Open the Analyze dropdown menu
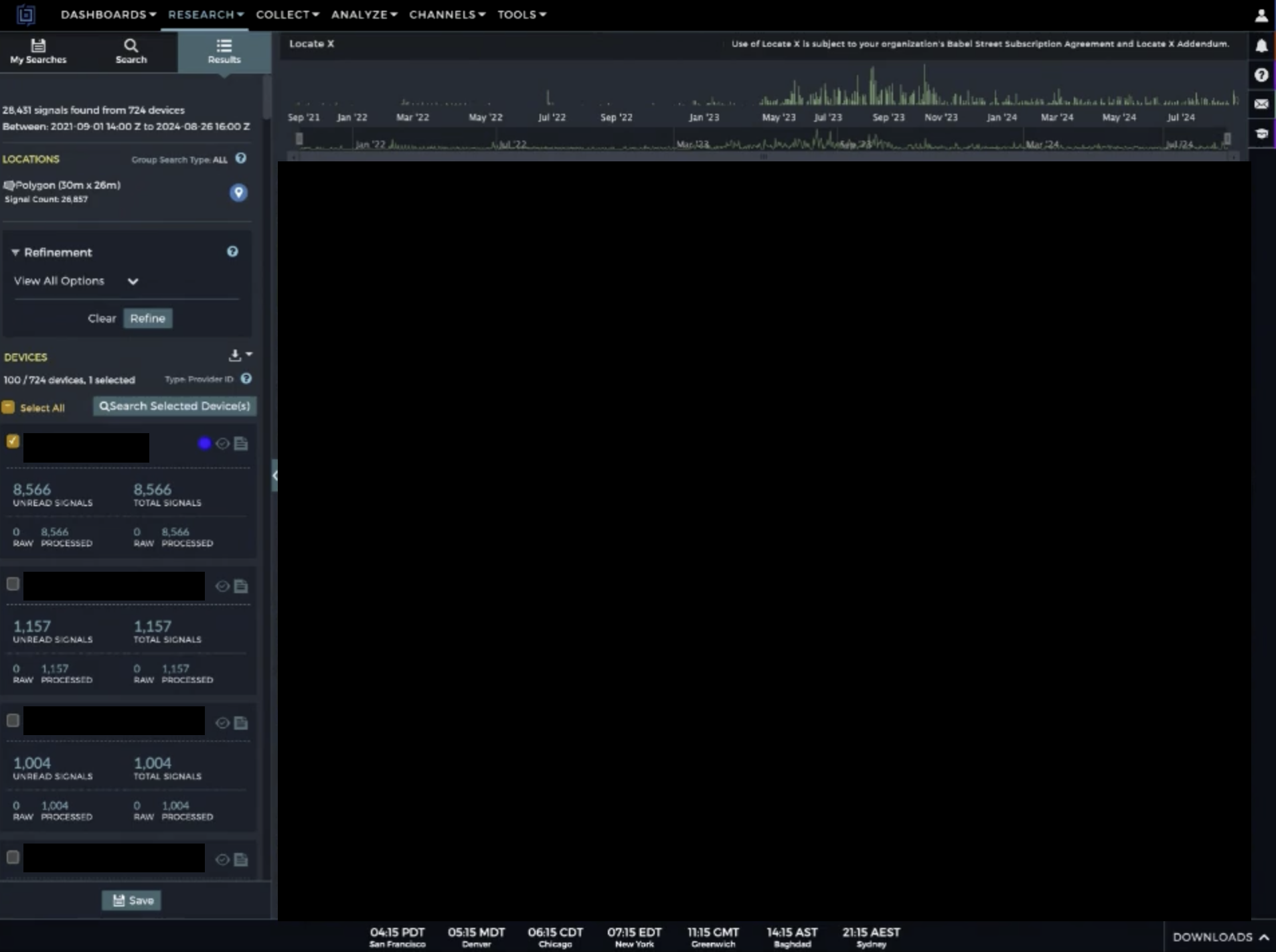 pyautogui.click(x=364, y=15)
